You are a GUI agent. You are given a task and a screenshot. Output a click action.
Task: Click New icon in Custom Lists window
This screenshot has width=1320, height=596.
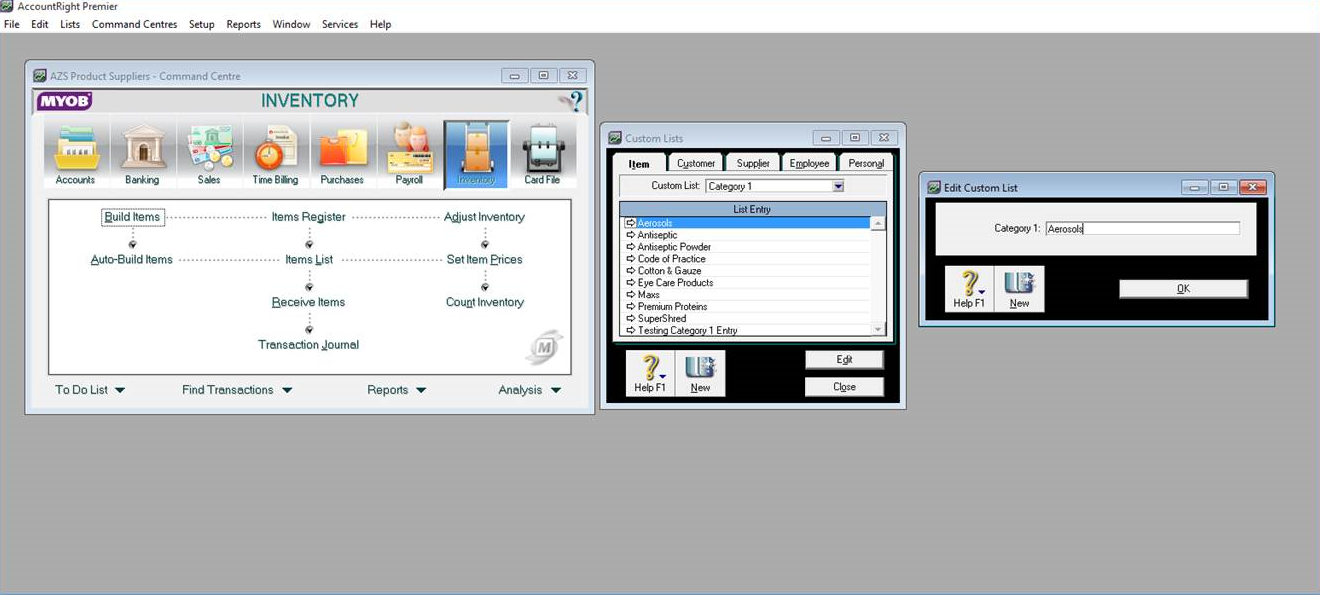700,374
